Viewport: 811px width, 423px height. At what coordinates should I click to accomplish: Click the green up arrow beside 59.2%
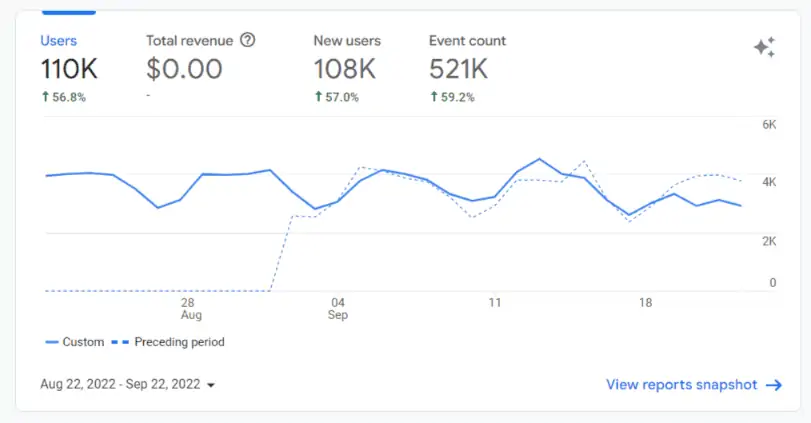(x=434, y=97)
